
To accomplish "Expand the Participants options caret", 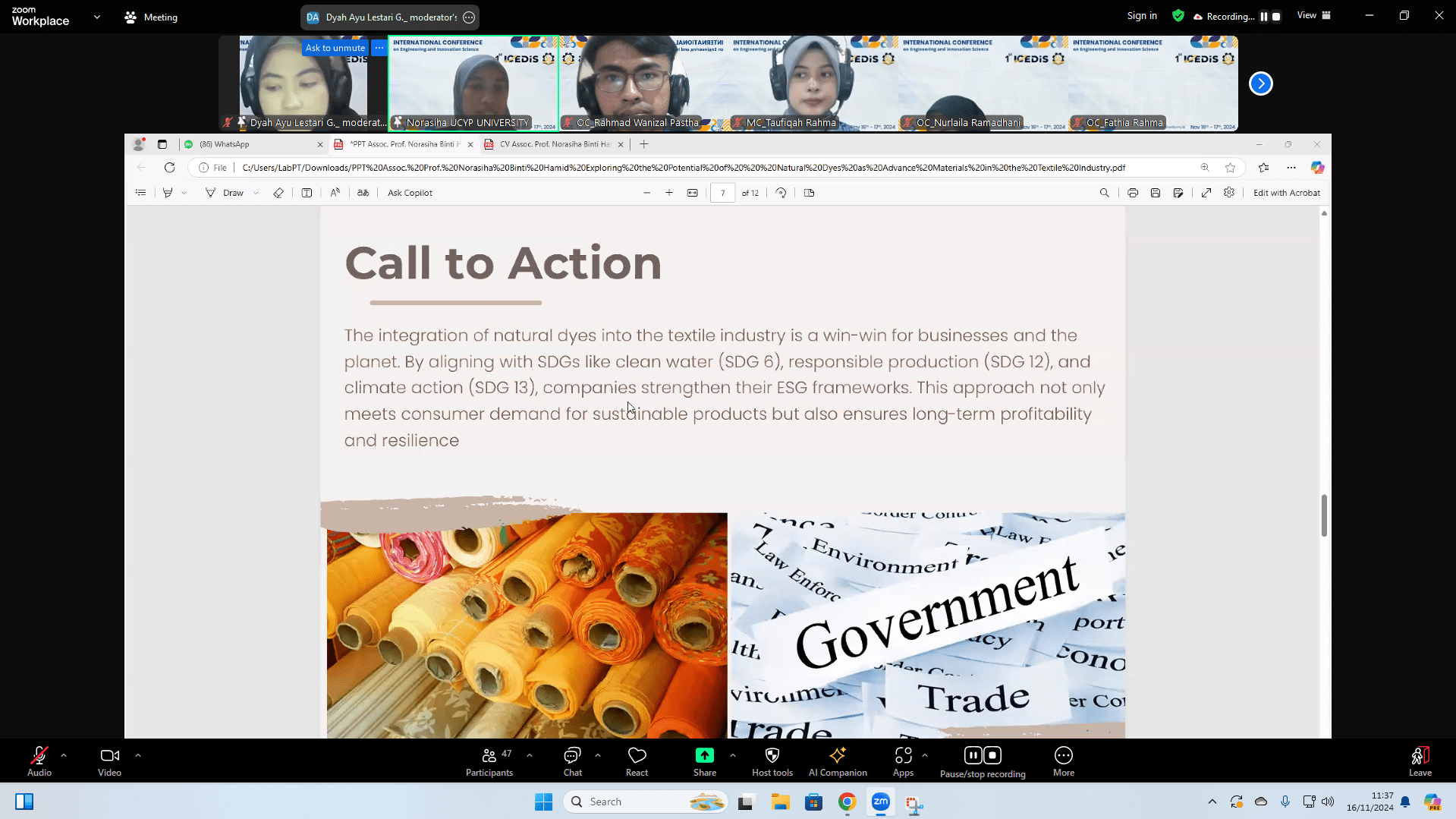I will click(x=530, y=755).
